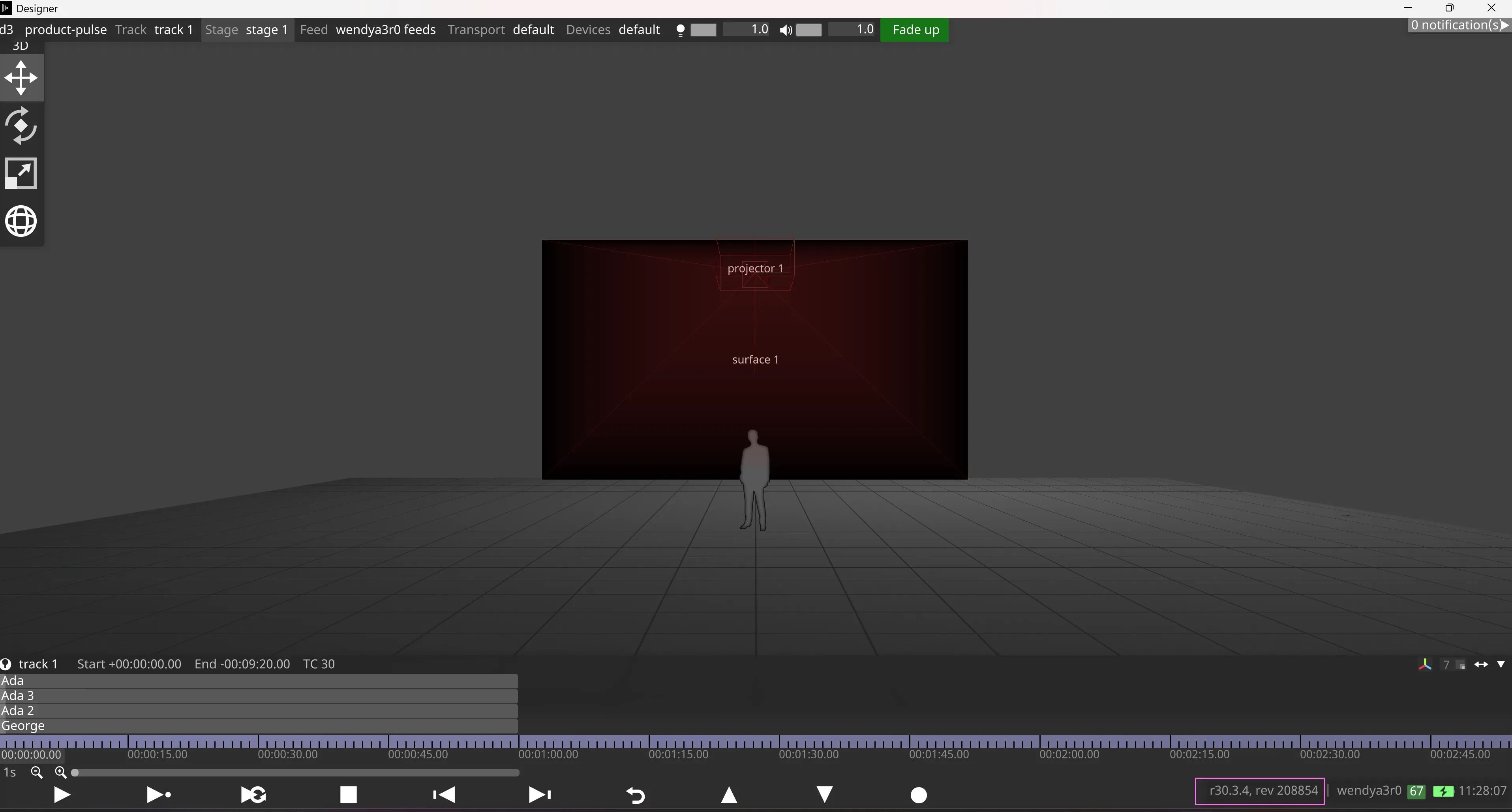Open the track 1 selector
Viewport: 1512px width, 812px height.
(173, 30)
